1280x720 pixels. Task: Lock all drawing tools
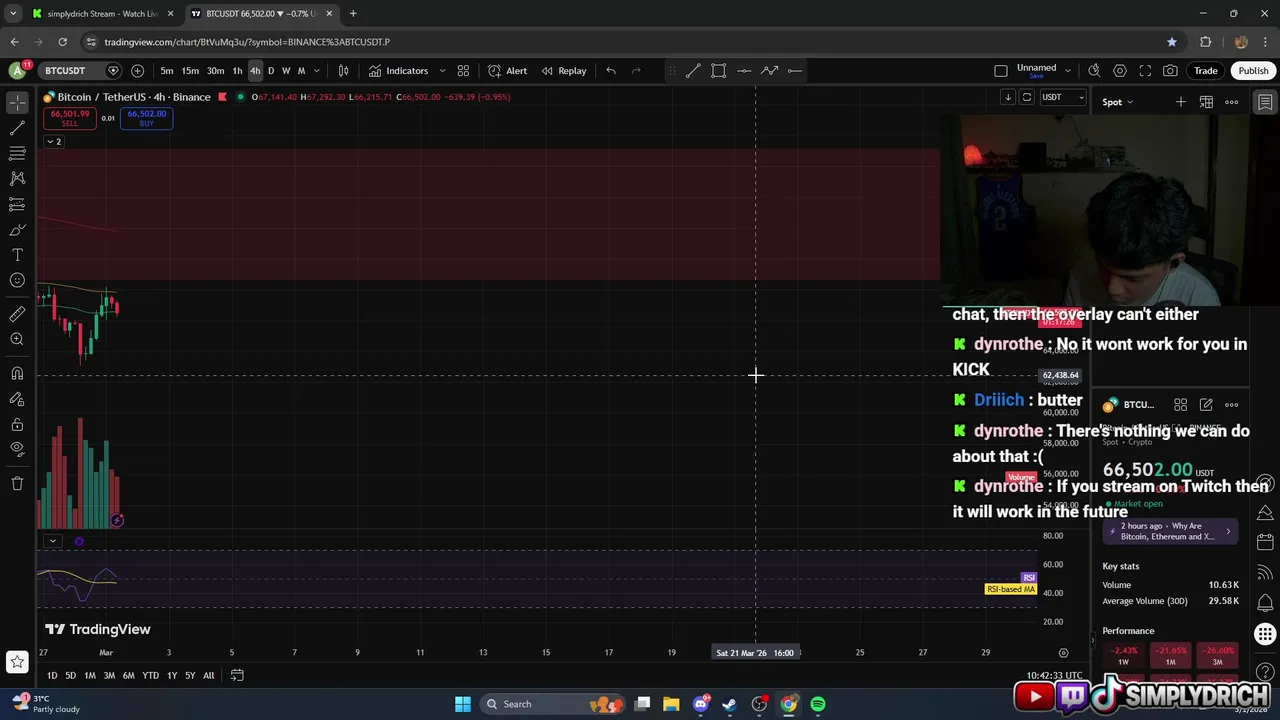pyautogui.click(x=17, y=424)
